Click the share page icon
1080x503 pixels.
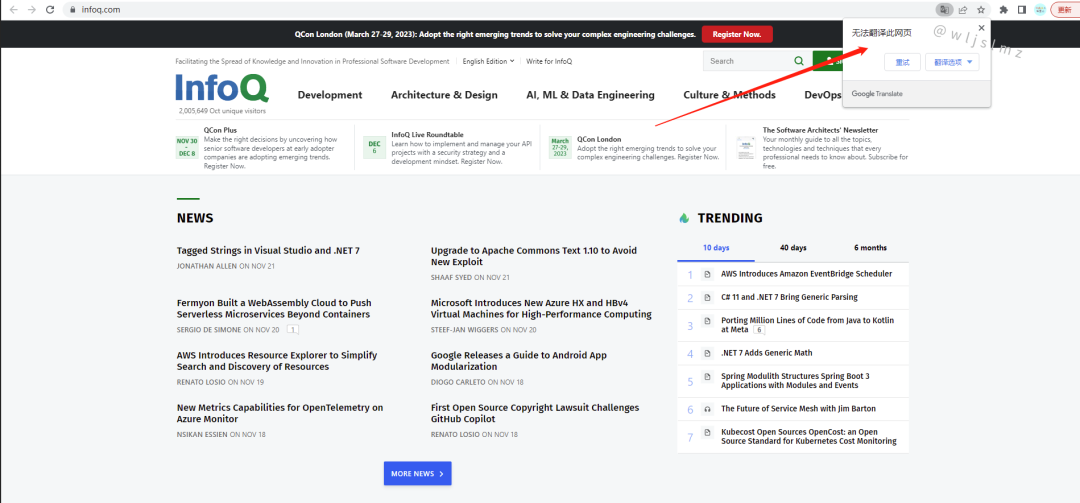click(963, 10)
